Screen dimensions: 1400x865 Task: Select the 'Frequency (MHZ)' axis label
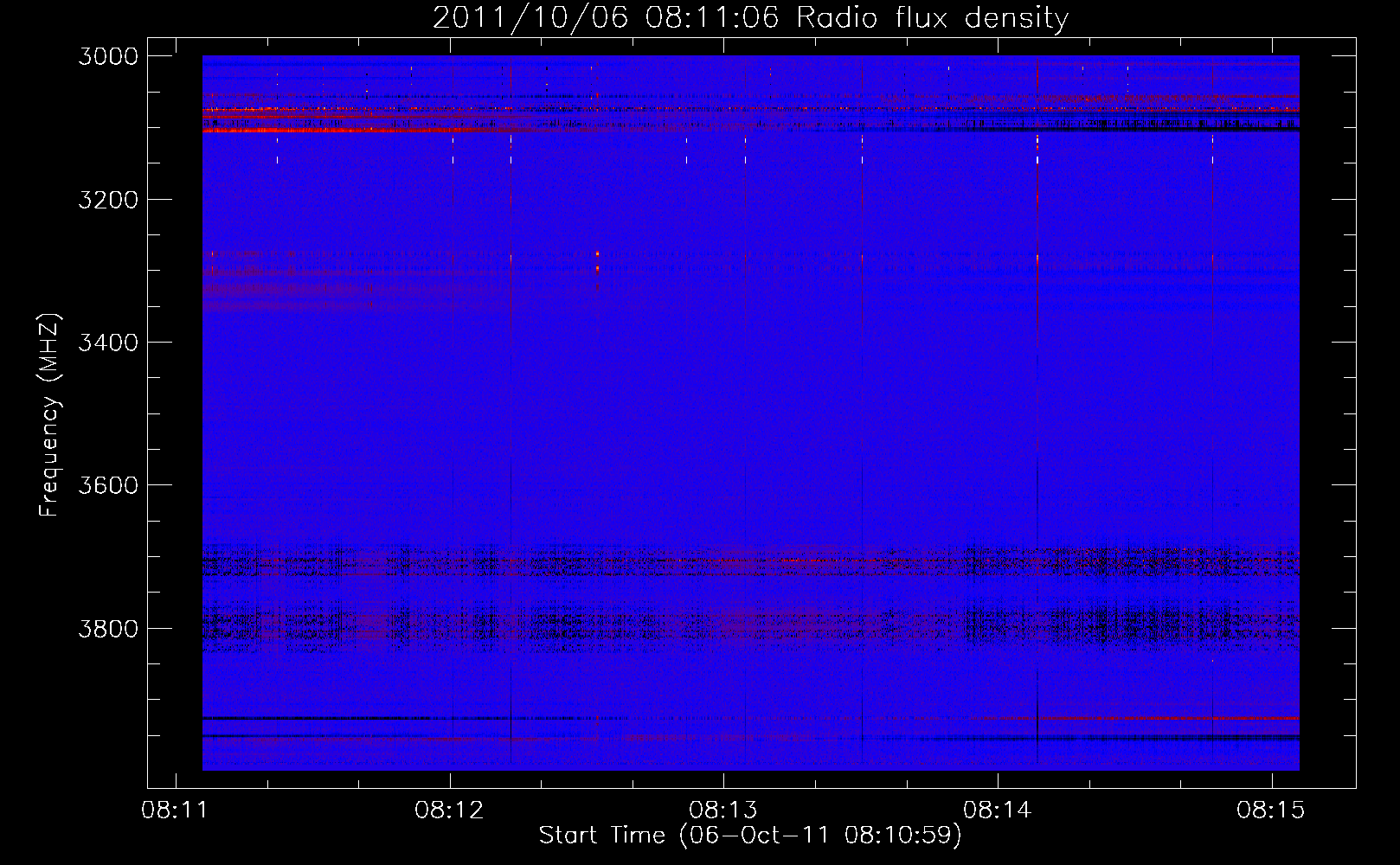tap(50, 415)
